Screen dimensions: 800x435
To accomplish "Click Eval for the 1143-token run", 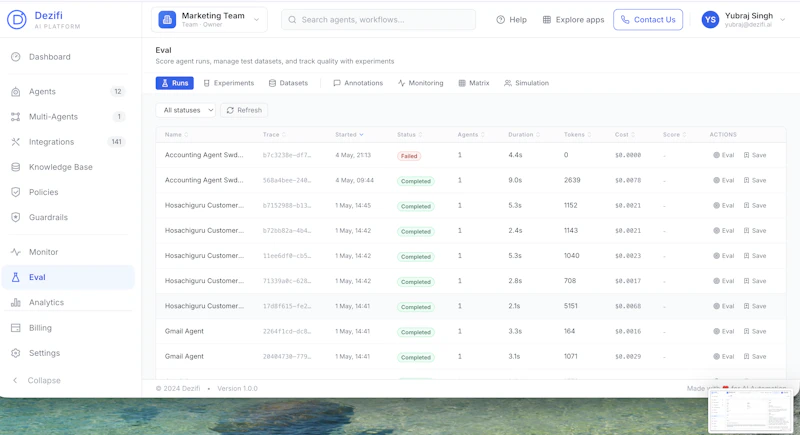I will click(x=723, y=231).
